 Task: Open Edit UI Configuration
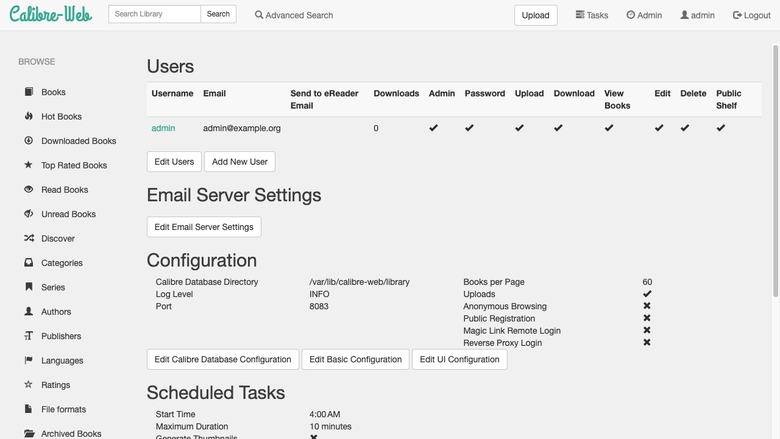click(x=460, y=359)
